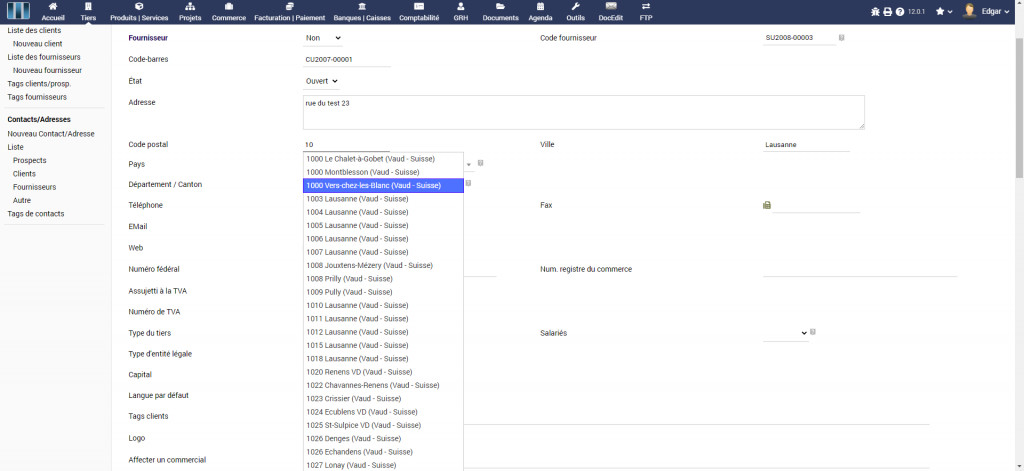Open the bookmarks star dropdown
The height and width of the screenshot is (471, 1024).
click(x=943, y=12)
